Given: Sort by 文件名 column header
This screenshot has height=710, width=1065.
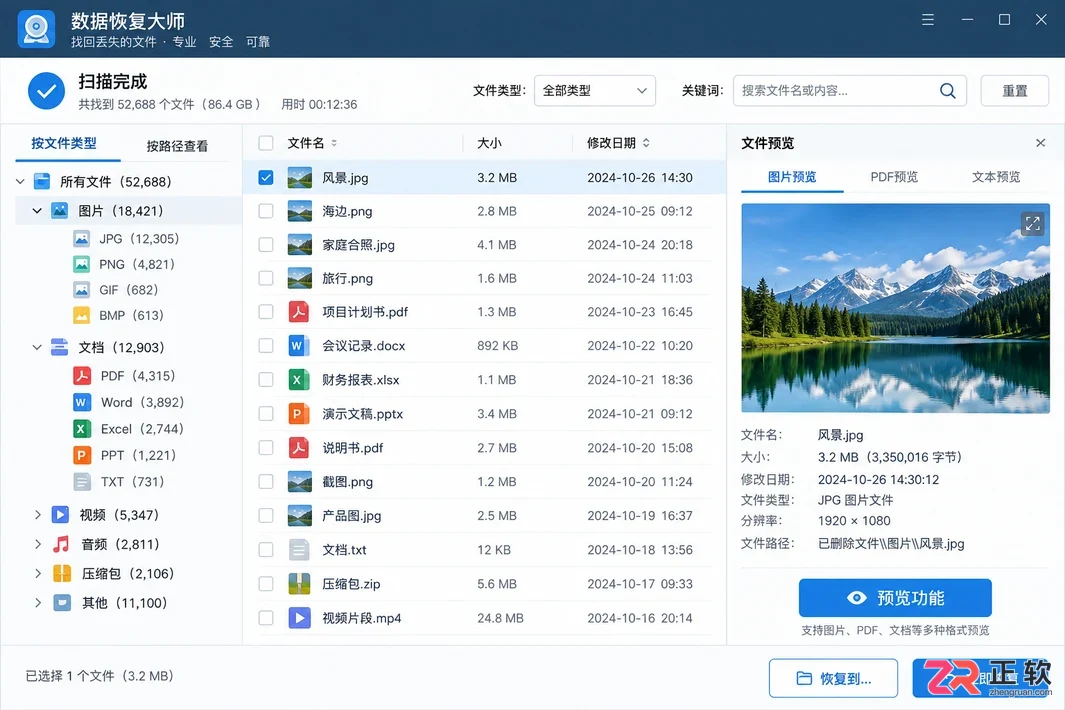Looking at the screenshot, I should pyautogui.click(x=312, y=143).
